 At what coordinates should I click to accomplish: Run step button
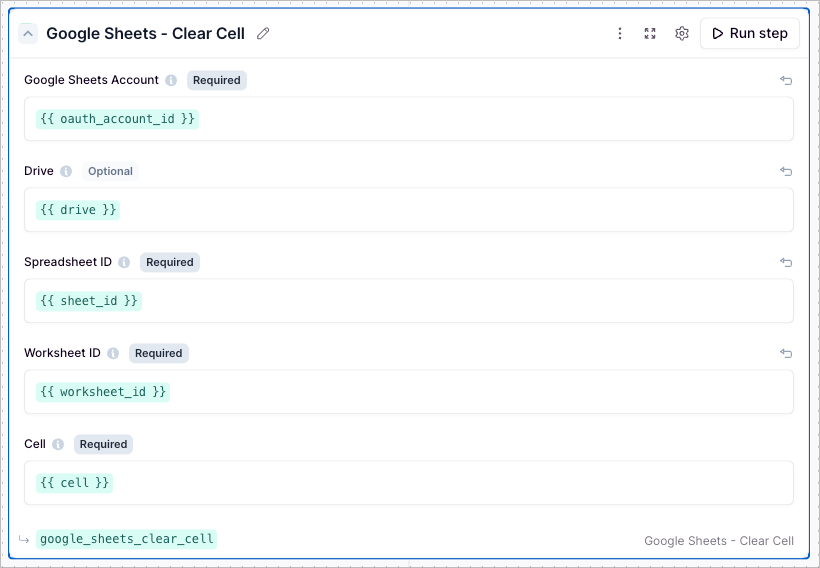pyautogui.click(x=749, y=33)
